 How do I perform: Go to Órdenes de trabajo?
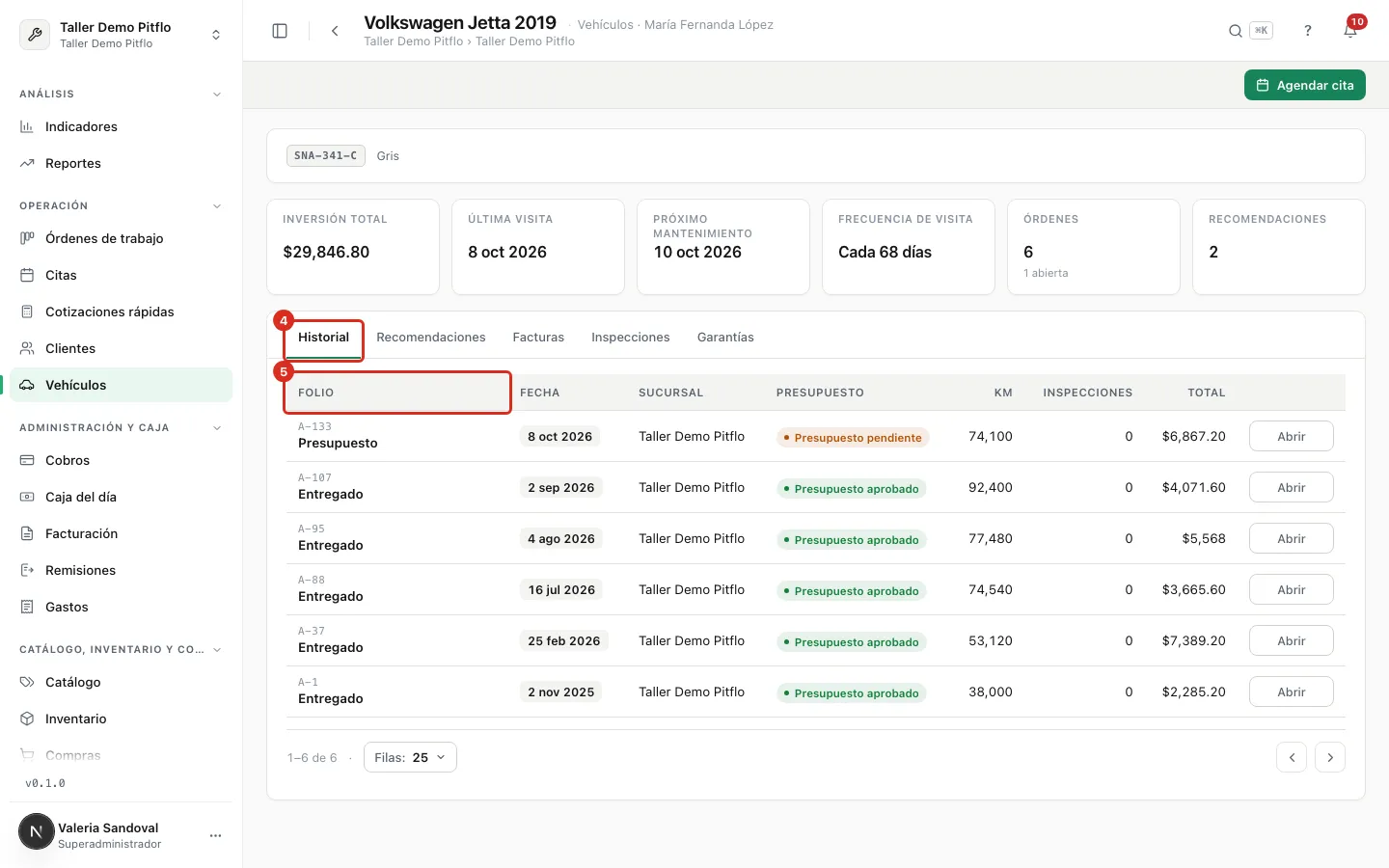(x=121, y=238)
